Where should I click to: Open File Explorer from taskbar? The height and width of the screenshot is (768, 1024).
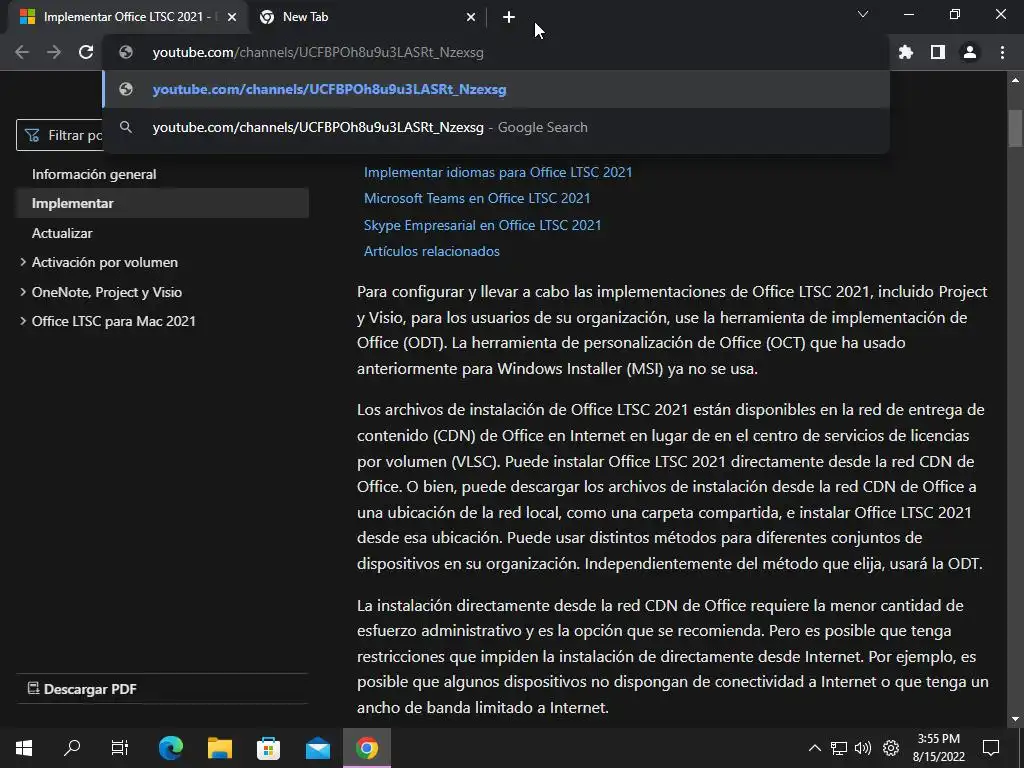[x=220, y=748]
